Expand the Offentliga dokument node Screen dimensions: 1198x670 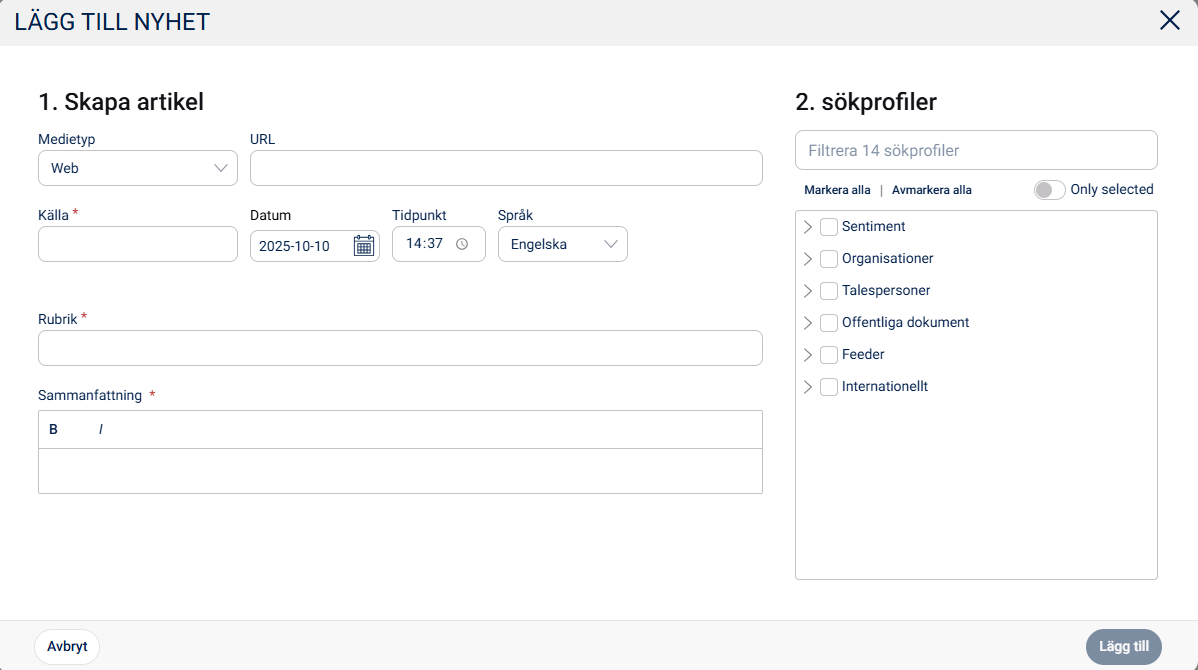click(x=808, y=323)
